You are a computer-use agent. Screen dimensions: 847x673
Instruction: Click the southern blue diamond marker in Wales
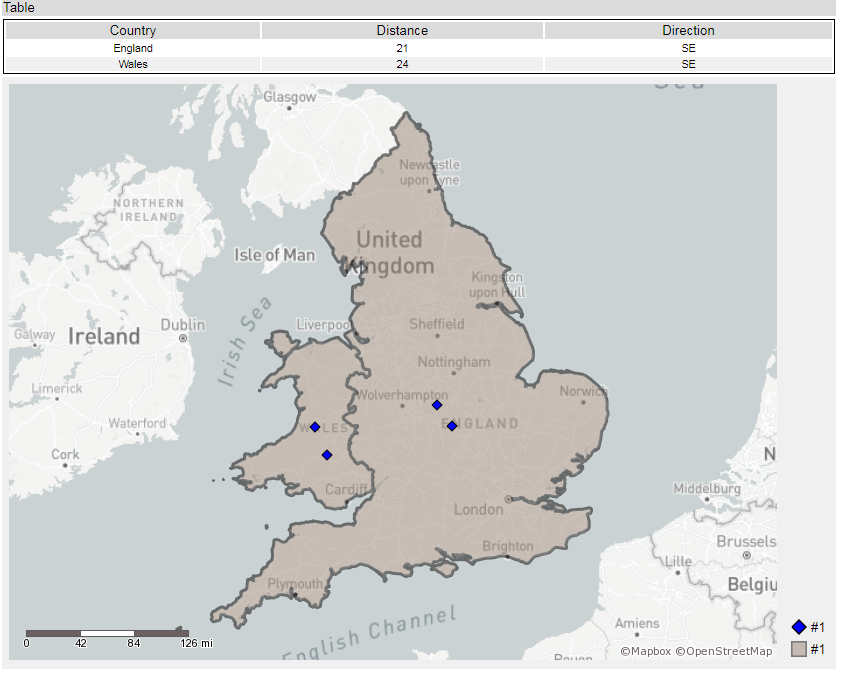coord(327,455)
